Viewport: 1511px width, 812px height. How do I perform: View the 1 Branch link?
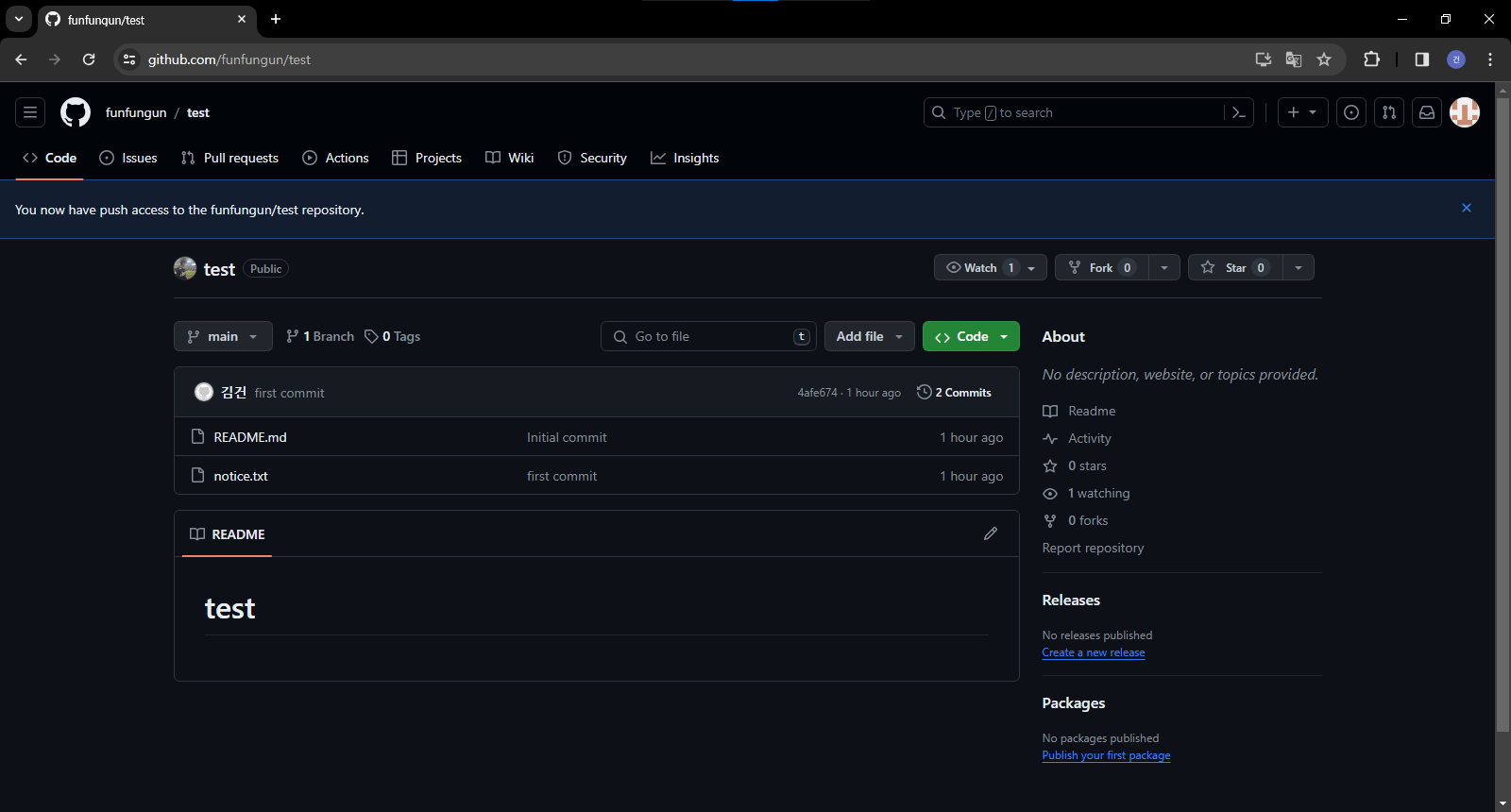(320, 336)
